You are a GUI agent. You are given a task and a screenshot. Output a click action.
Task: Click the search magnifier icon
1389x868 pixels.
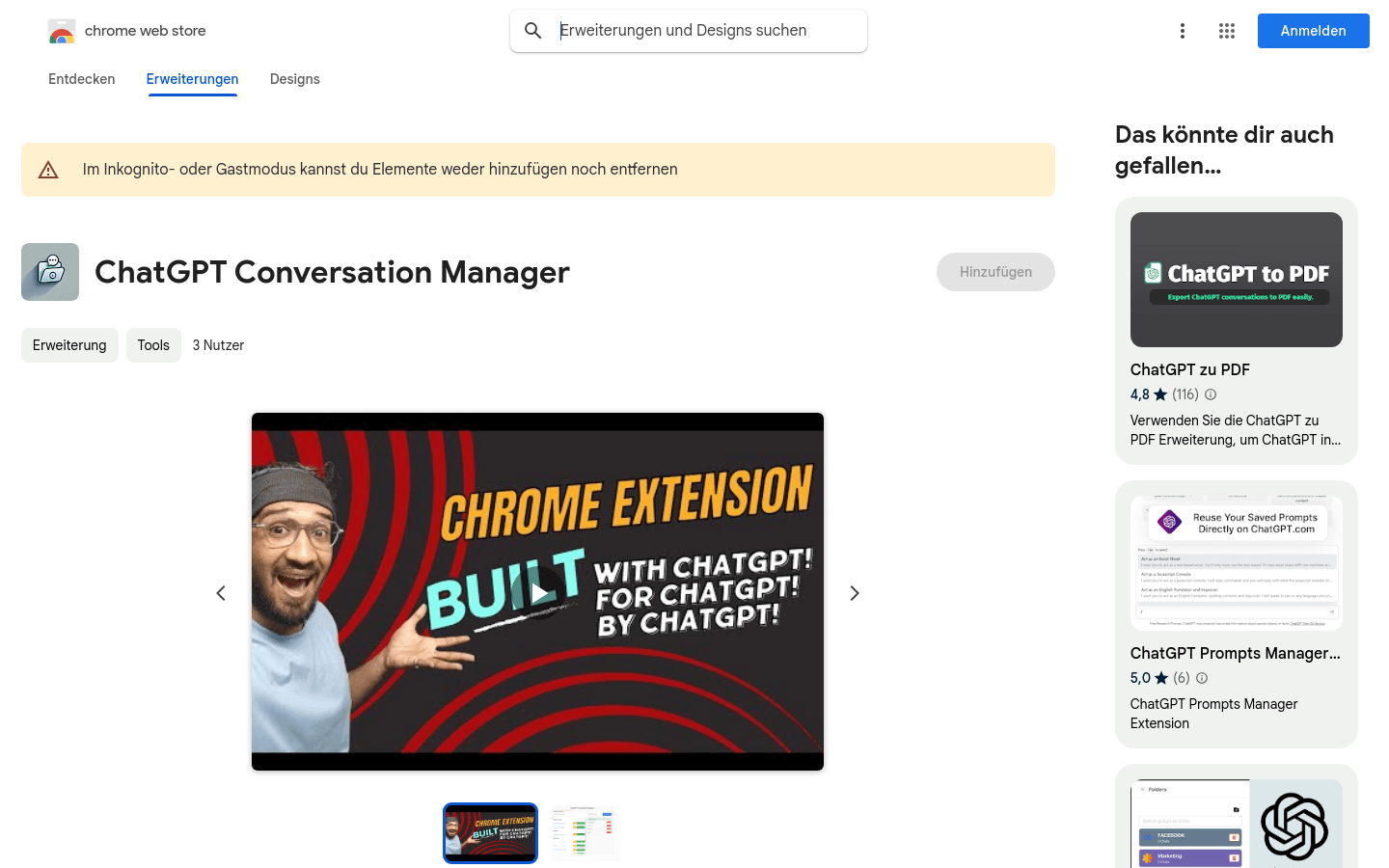[x=533, y=31]
